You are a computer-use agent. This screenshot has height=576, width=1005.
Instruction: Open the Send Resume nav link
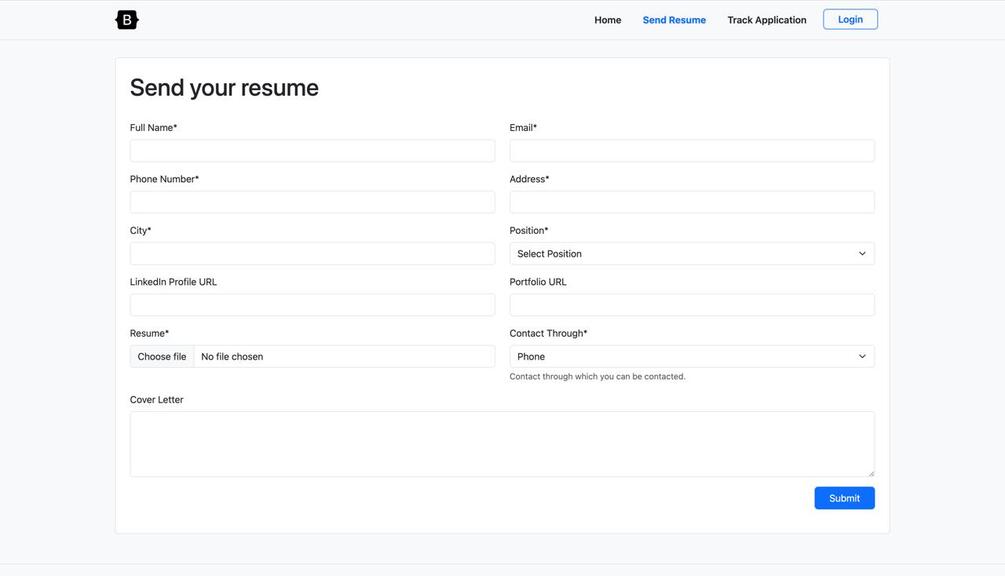(674, 20)
